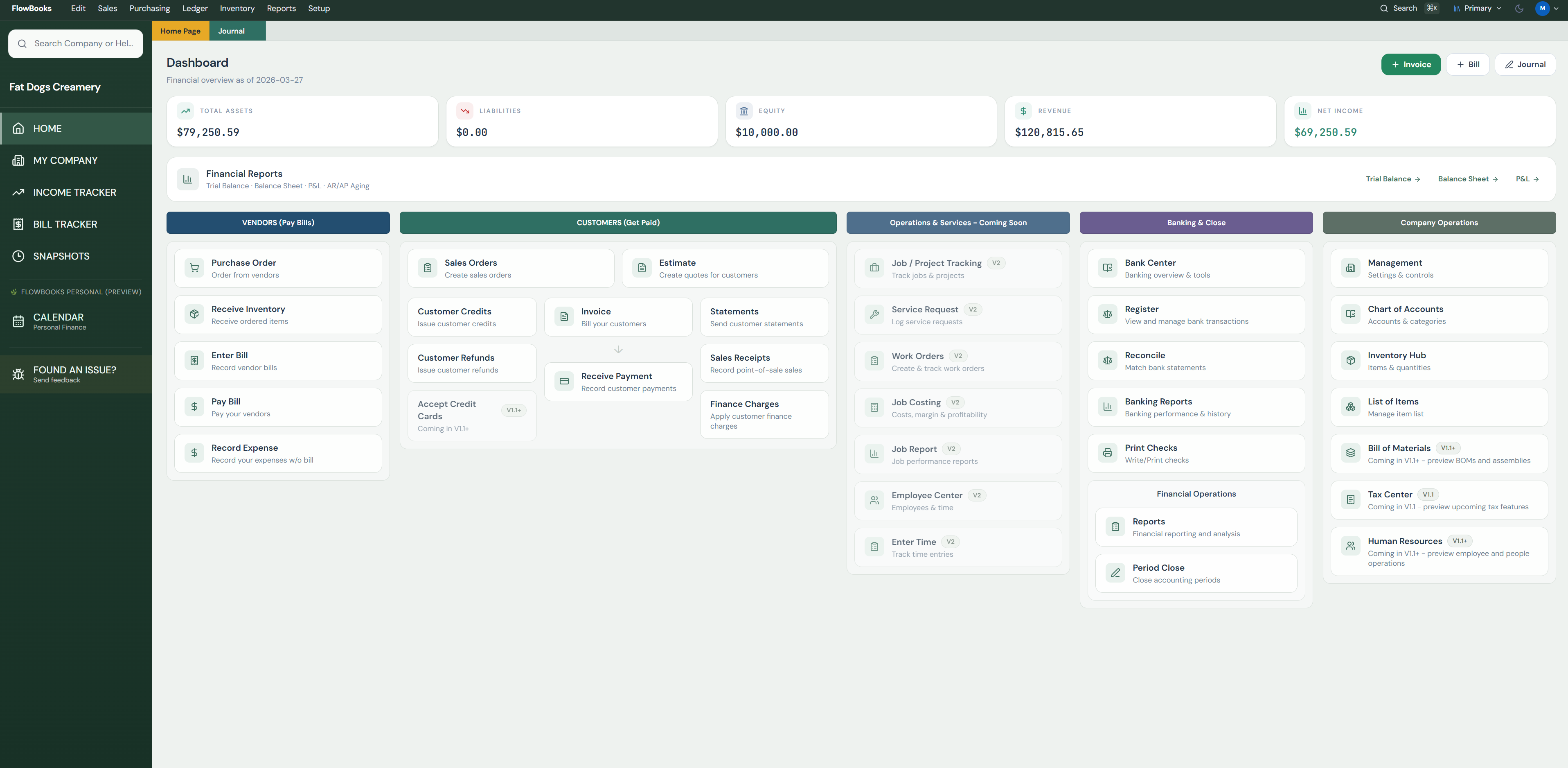Click the Search Company or Help field
Viewport: 1568px width, 768px height.
pos(75,43)
